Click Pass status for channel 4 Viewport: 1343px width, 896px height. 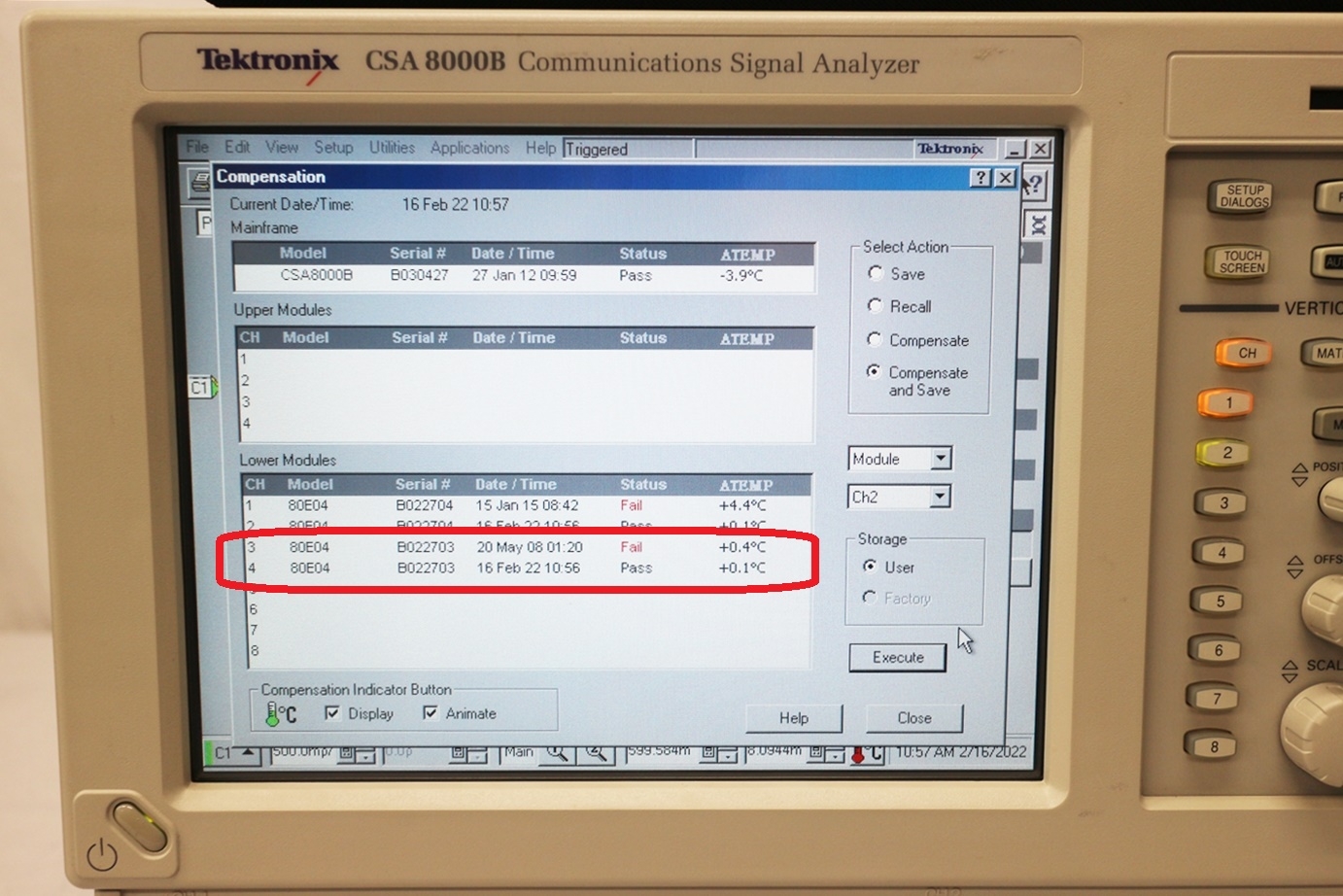[x=637, y=569]
